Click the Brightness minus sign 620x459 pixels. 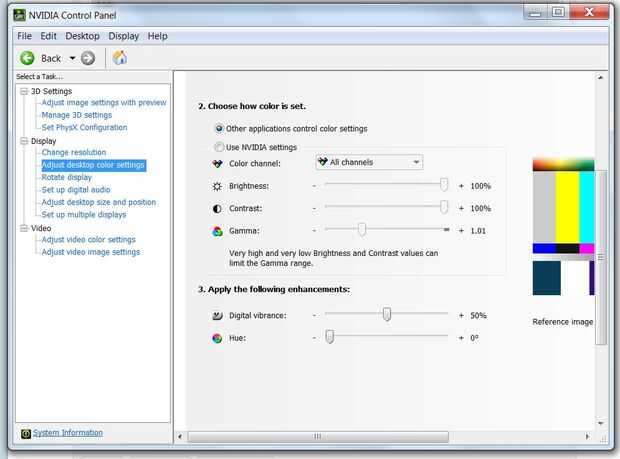coord(314,186)
